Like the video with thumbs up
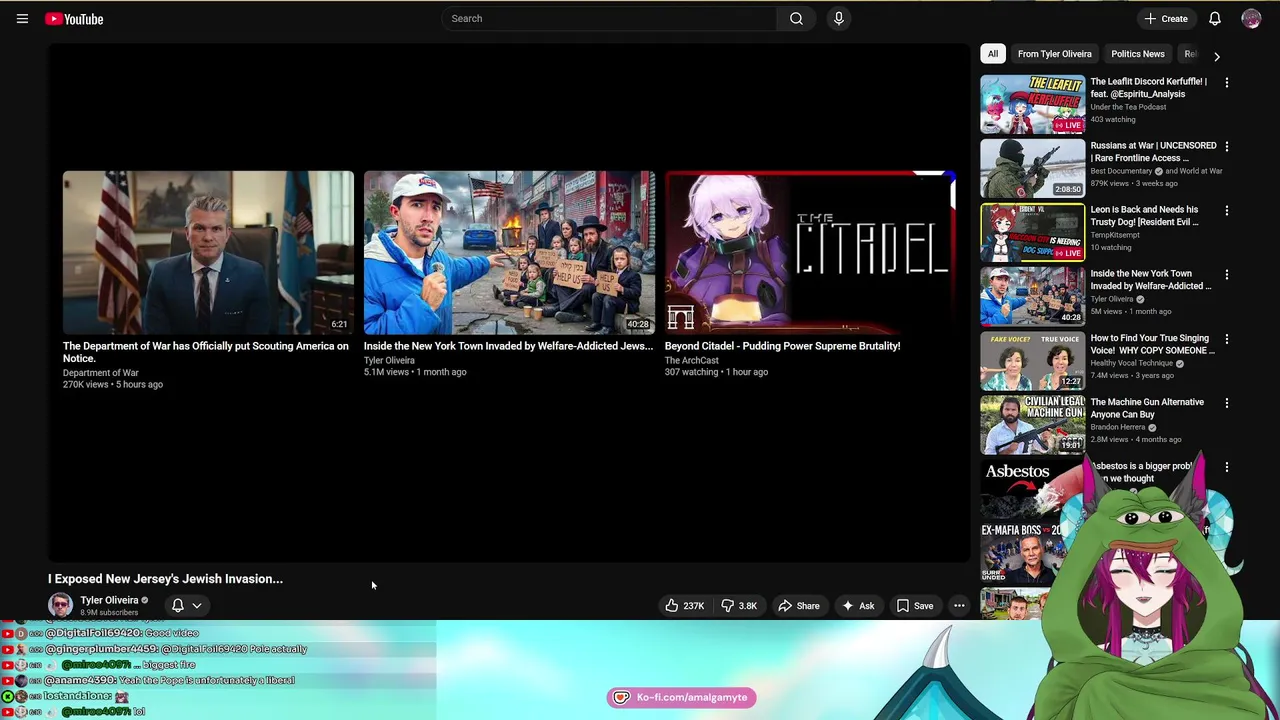This screenshot has height=720, width=1280. (x=685, y=606)
